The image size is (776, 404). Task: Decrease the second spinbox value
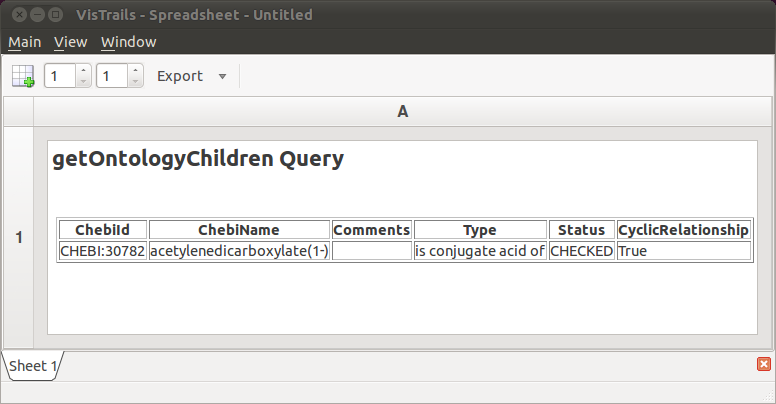(x=135, y=82)
